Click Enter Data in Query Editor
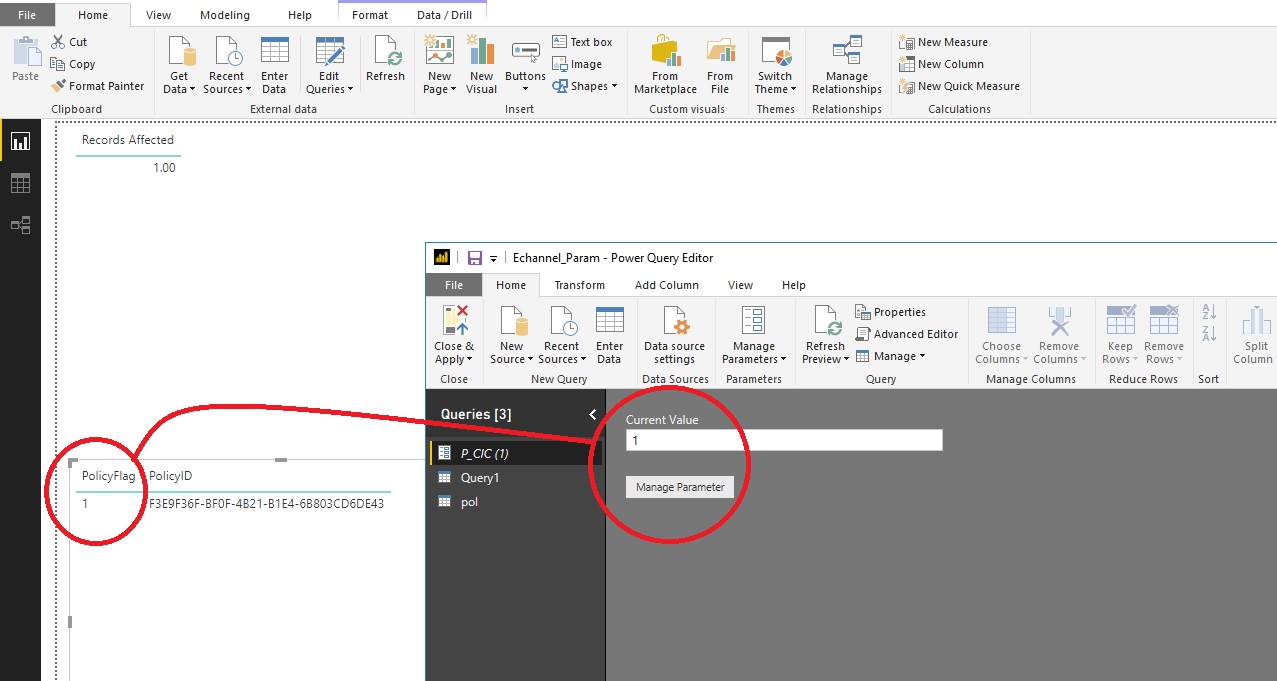Viewport: 1277px width, 681px height. pos(609,336)
